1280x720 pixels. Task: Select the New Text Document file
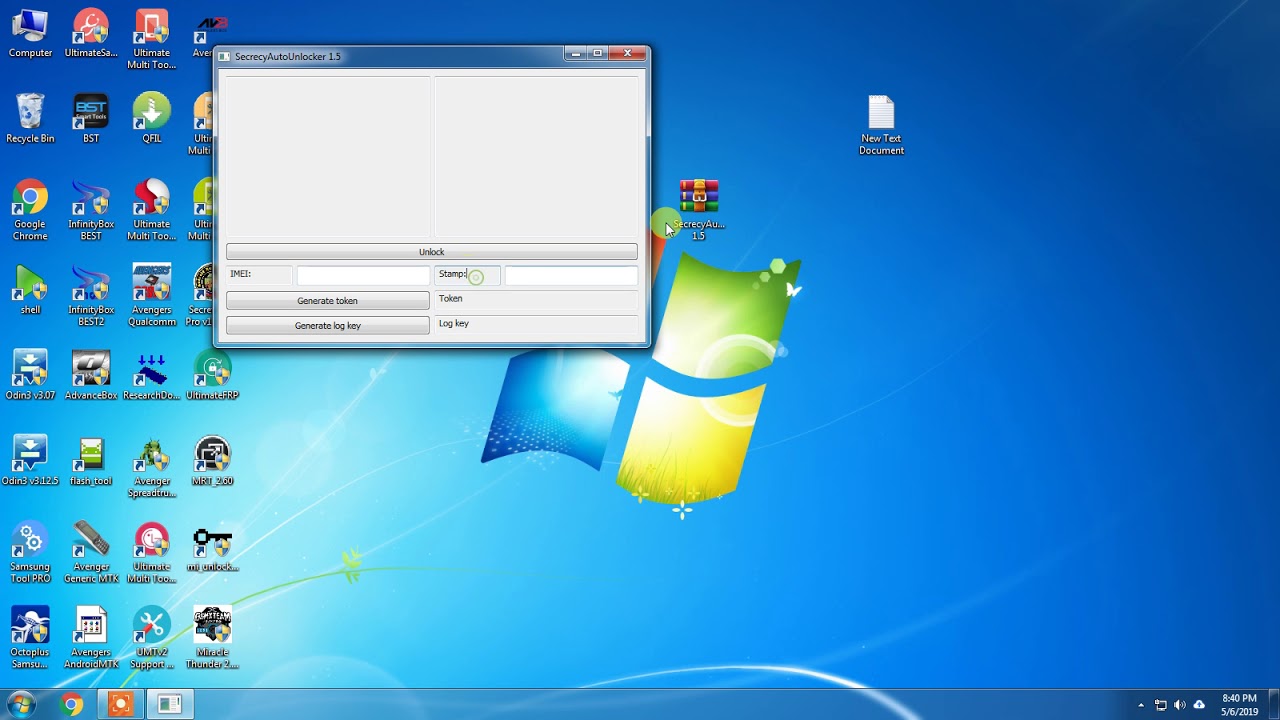pos(881,126)
